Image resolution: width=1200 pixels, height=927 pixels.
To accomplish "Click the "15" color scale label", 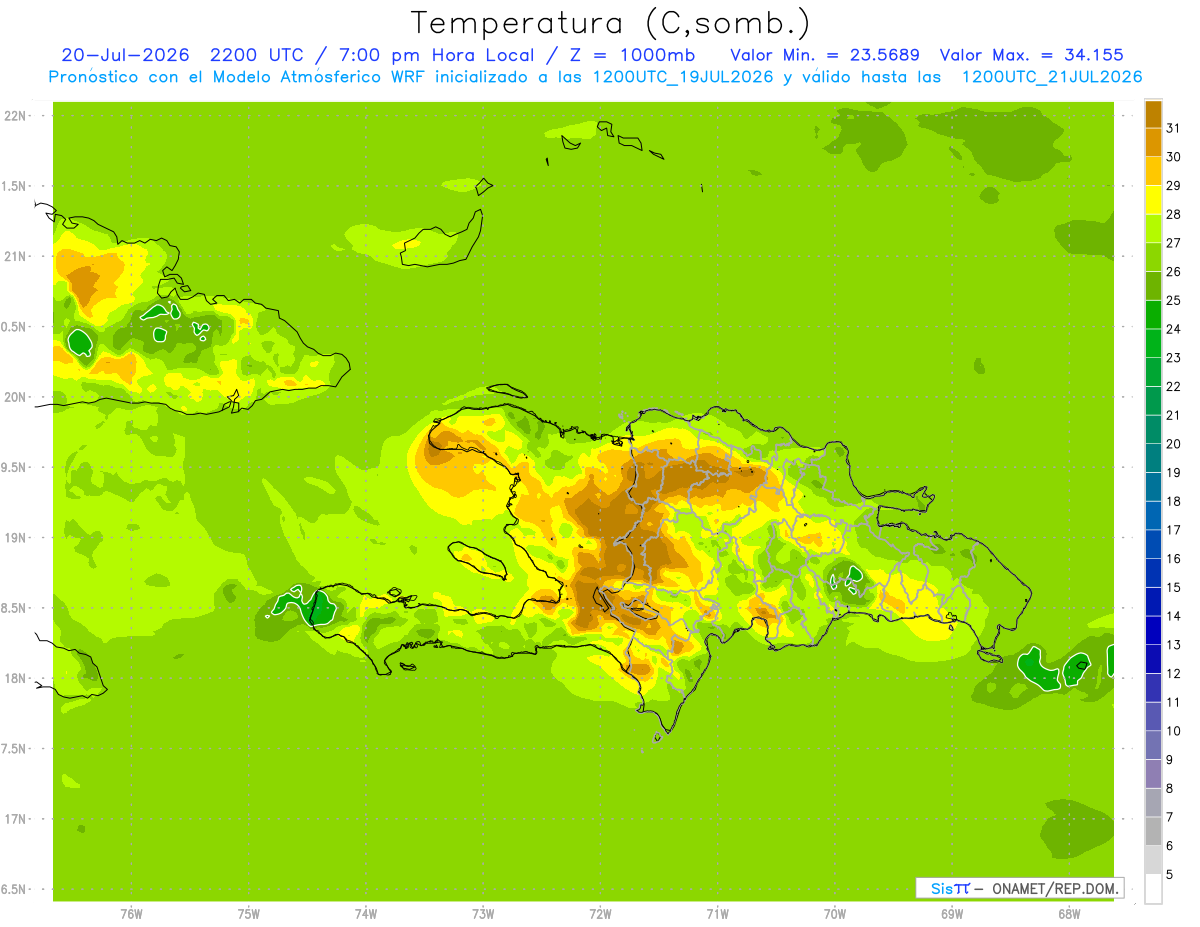I will (1174, 588).
